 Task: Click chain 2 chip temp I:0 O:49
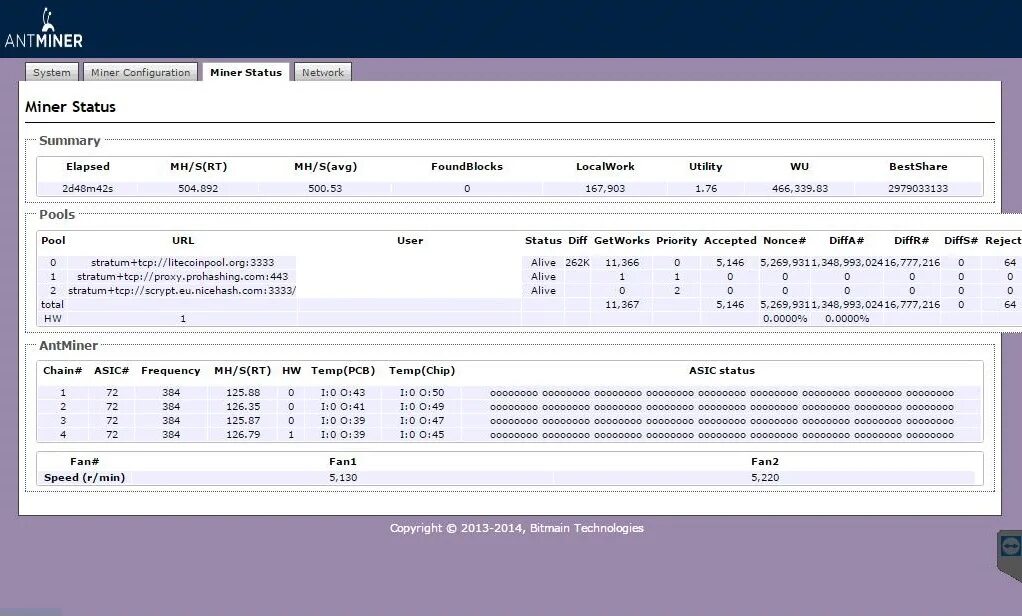point(422,407)
